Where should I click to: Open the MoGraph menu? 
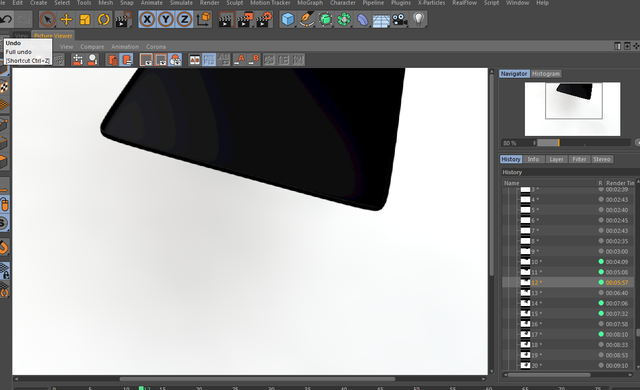(310, 3)
